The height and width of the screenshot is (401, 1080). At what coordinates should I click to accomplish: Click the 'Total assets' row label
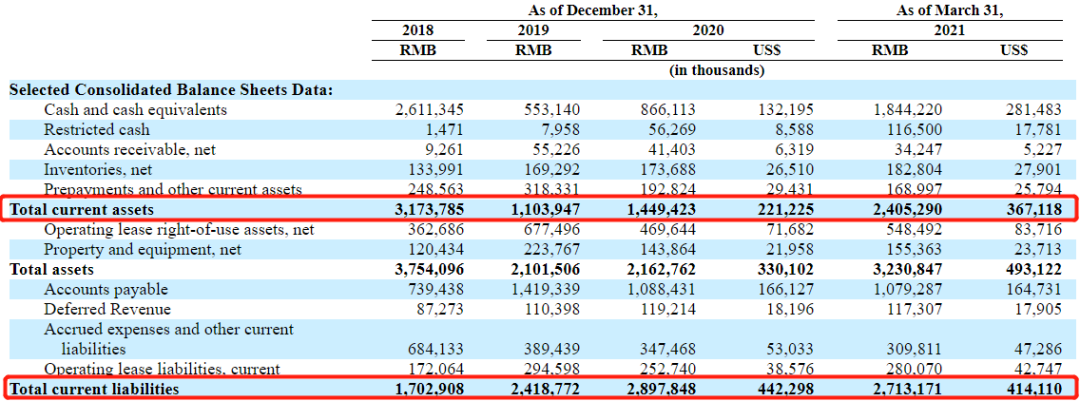pyautogui.click(x=52, y=269)
